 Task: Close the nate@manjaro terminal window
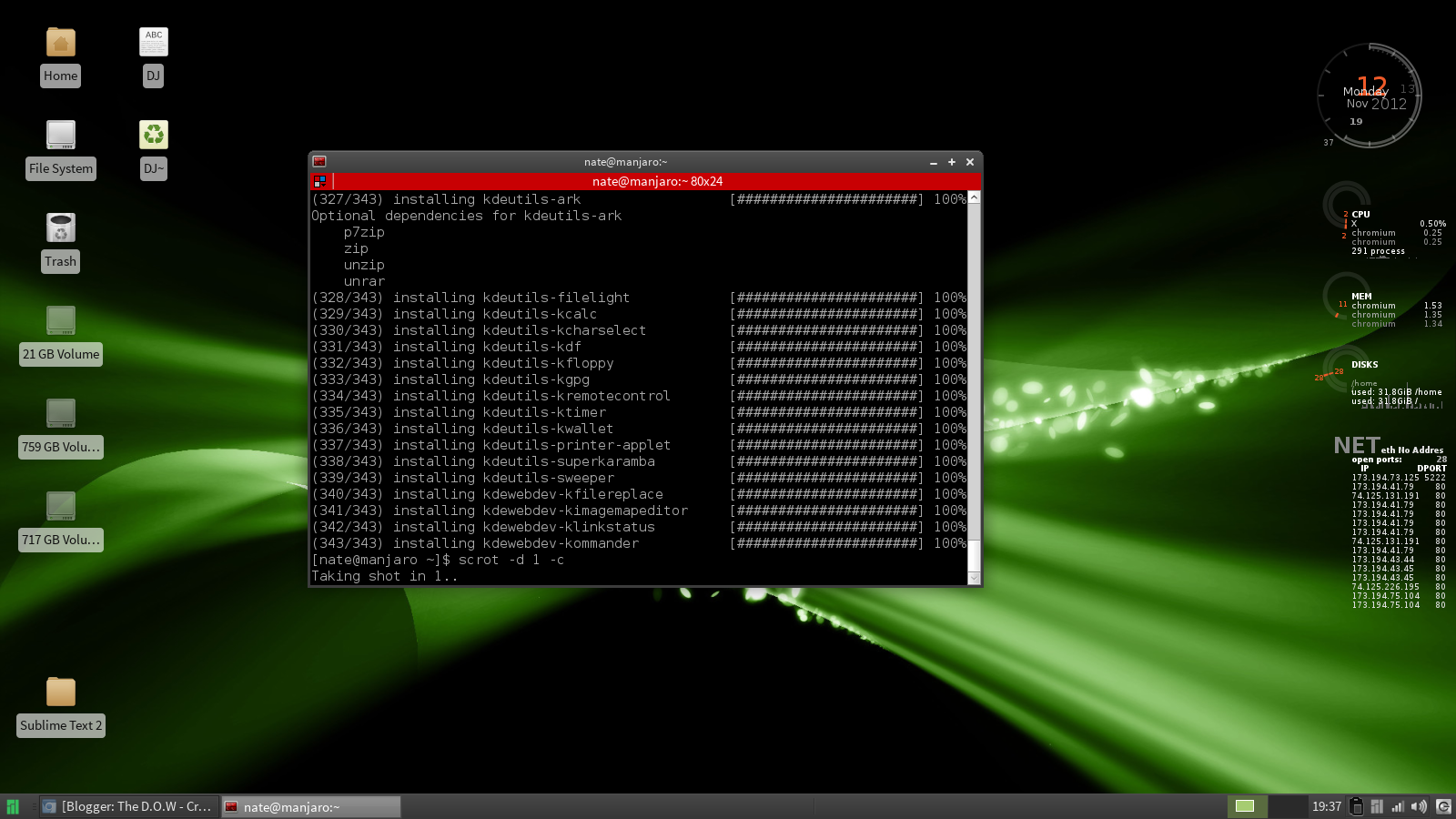pyautogui.click(x=970, y=162)
